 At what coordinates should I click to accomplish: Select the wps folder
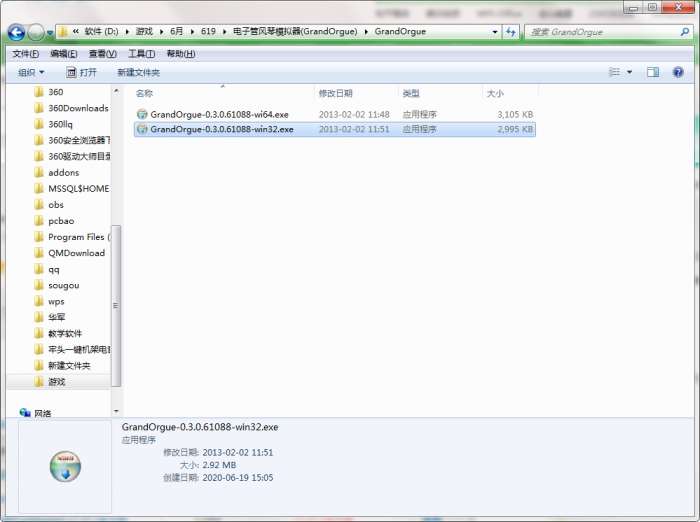coord(56,301)
